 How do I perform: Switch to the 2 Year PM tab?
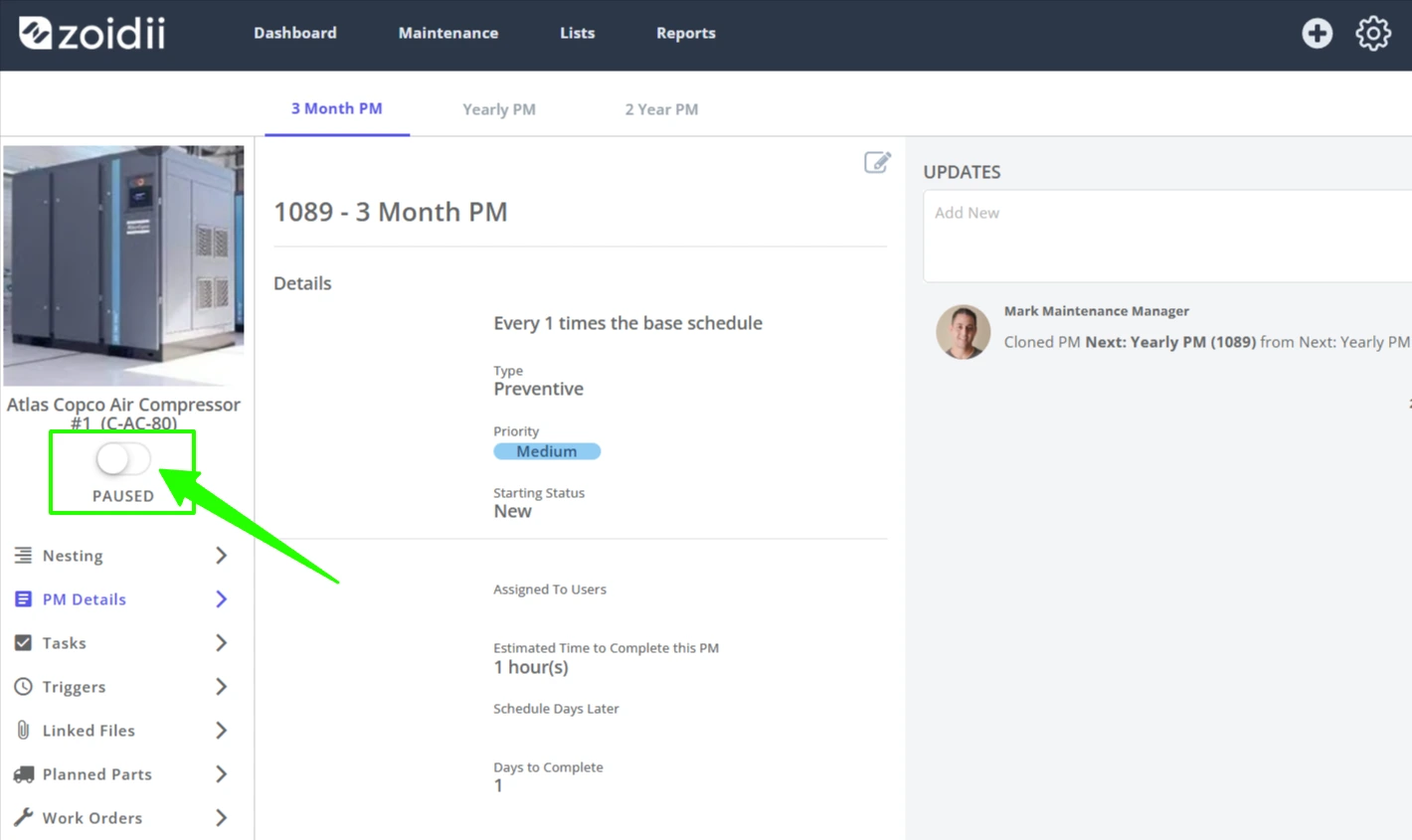[x=661, y=109]
